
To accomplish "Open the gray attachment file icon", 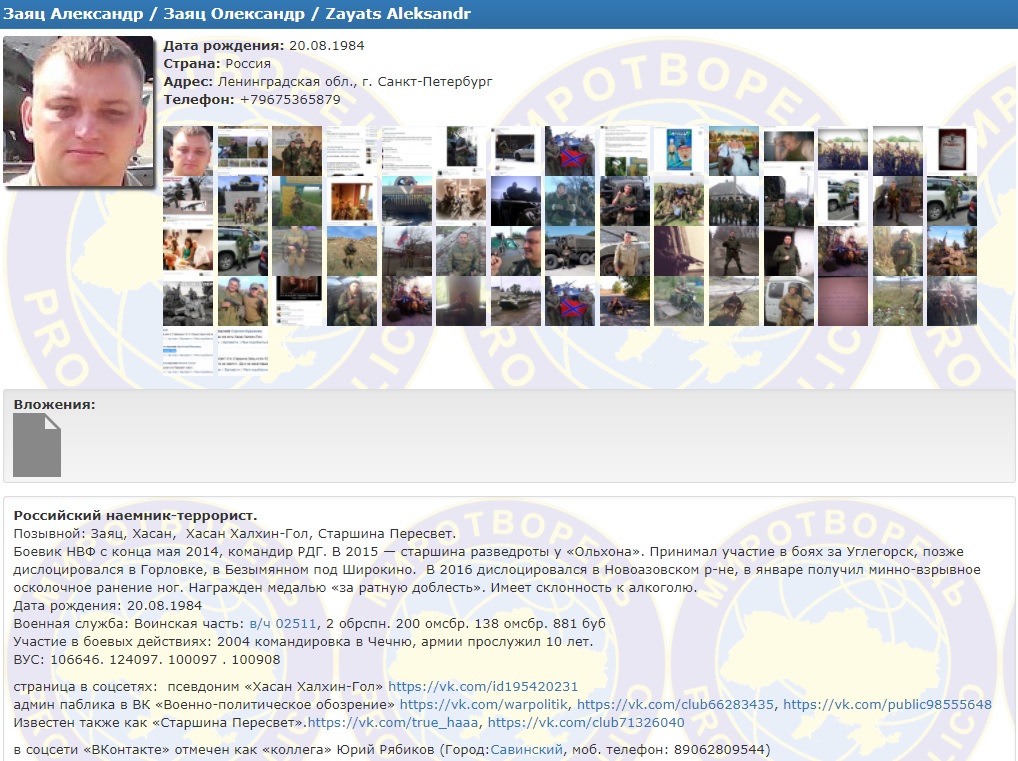I will [x=37, y=445].
